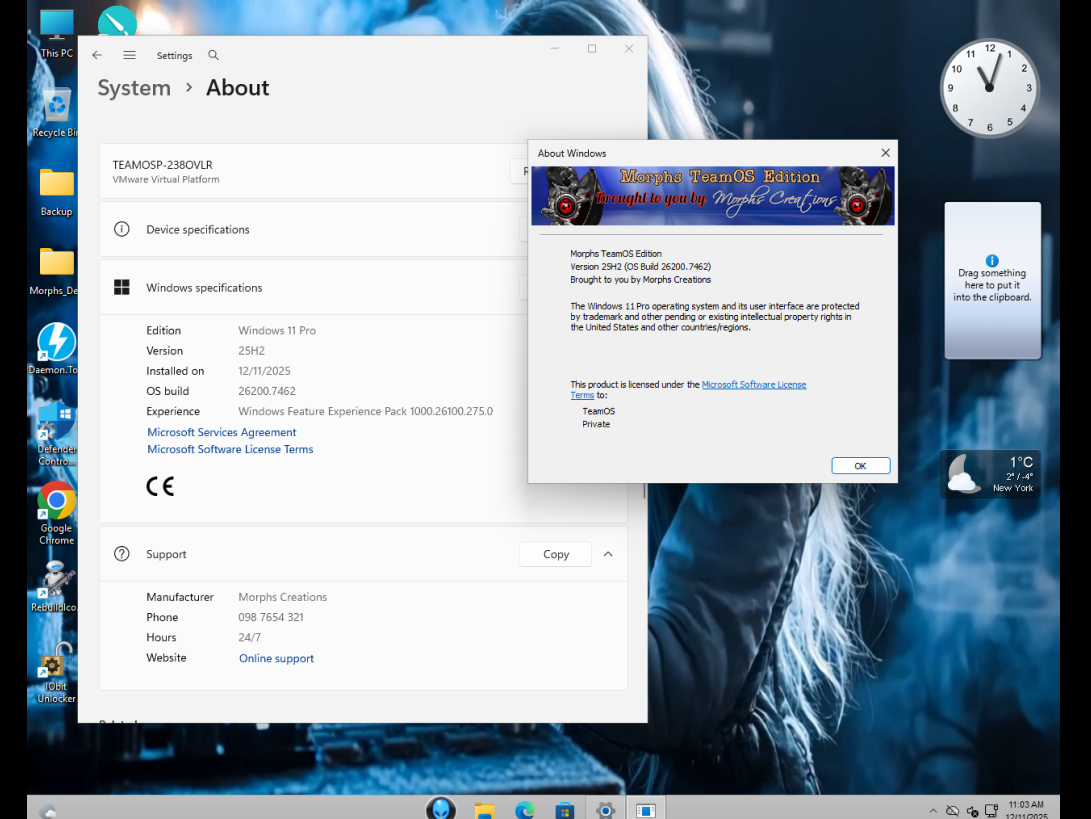1091x819 pixels.
Task: Click the Manufacturer value Morphs Creations
Action: (282, 597)
